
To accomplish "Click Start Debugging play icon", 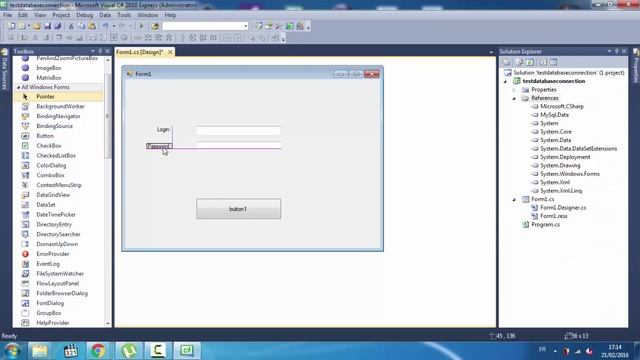I will point(142,27).
